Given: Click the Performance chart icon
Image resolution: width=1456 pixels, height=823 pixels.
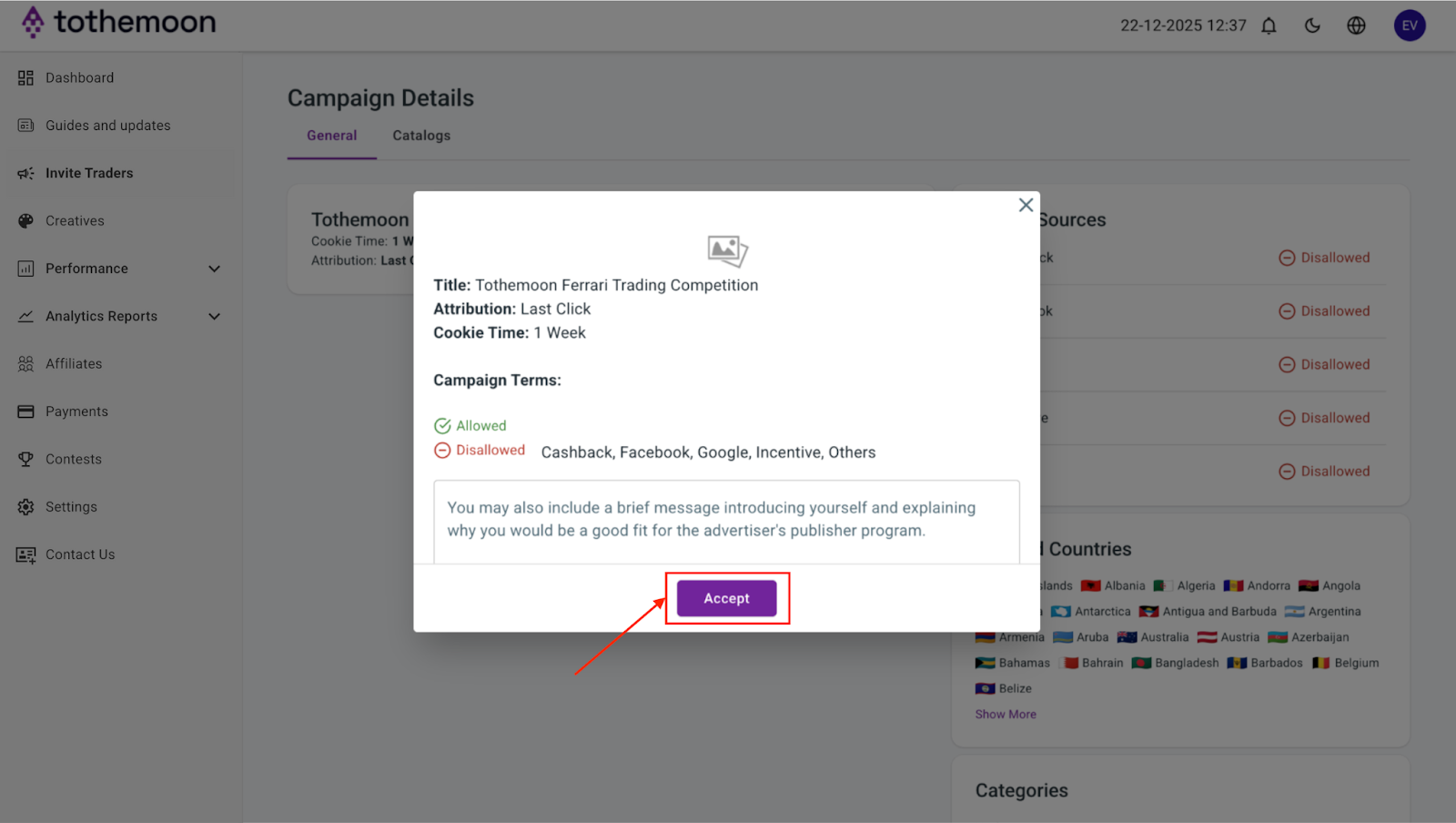Looking at the screenshot, I should [x=25, y=269].
